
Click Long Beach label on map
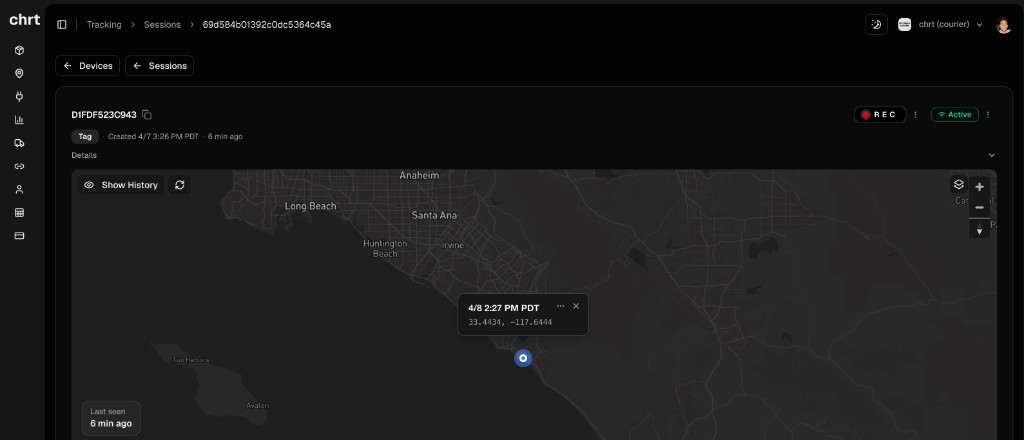click(311, 206)
